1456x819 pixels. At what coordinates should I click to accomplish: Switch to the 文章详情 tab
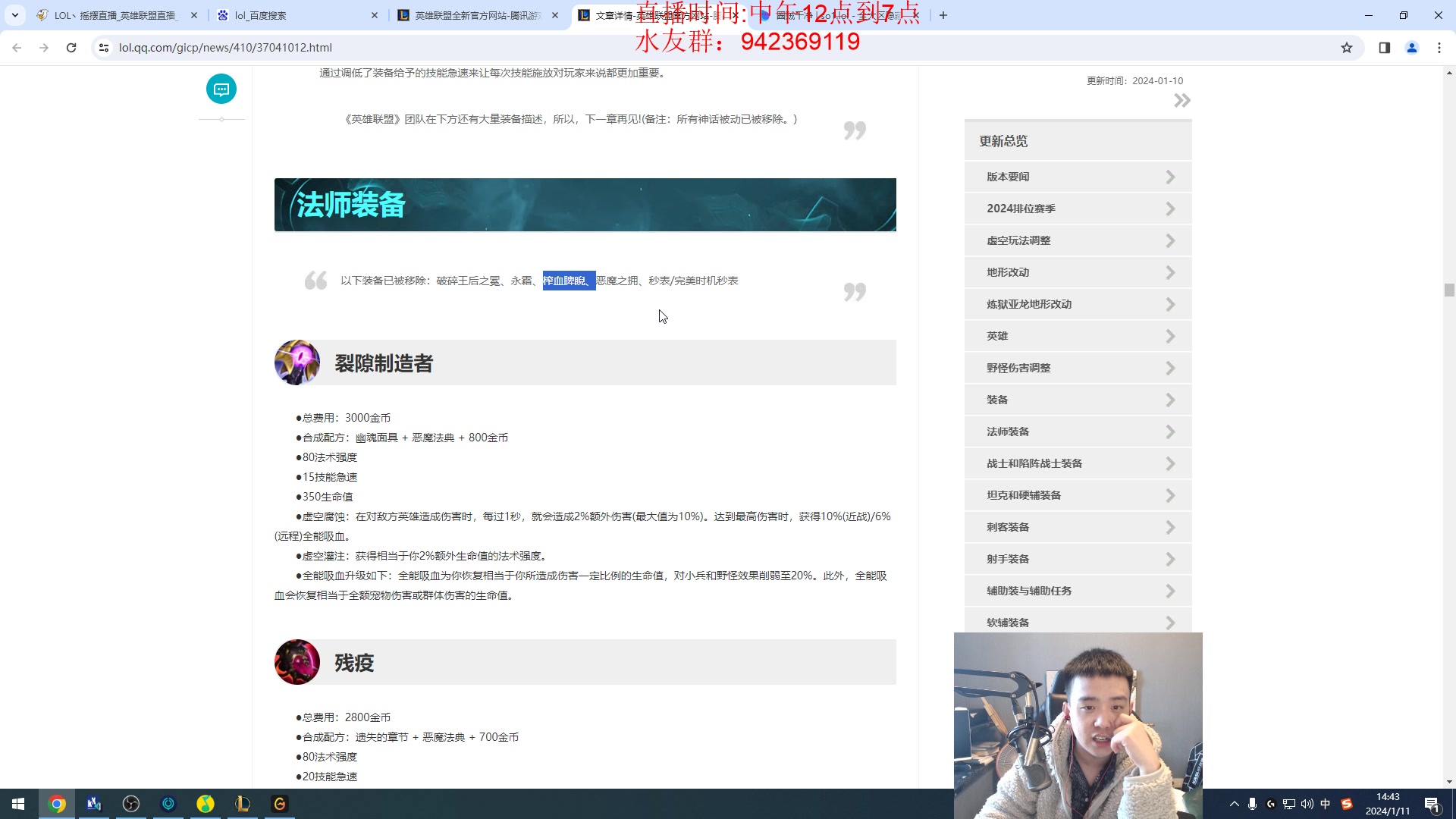tap(657, 15)
